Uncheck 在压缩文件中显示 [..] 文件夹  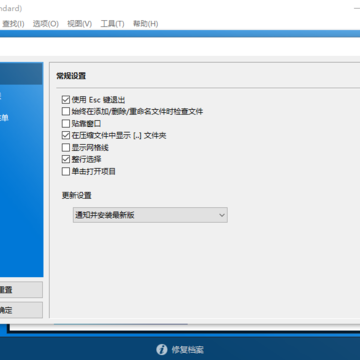click(66, 135)
